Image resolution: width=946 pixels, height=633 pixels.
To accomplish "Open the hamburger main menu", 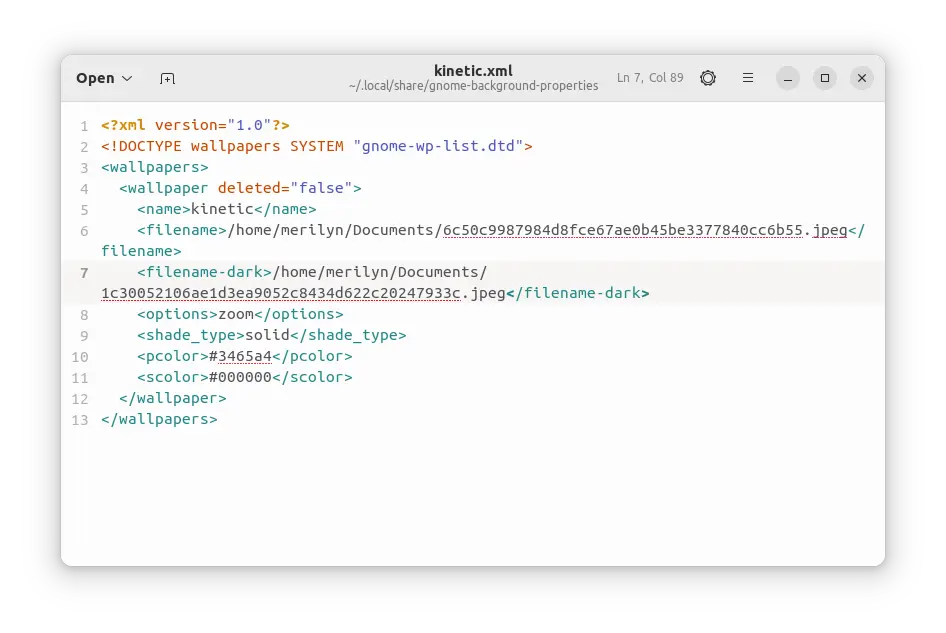I will tap(748, 78).
